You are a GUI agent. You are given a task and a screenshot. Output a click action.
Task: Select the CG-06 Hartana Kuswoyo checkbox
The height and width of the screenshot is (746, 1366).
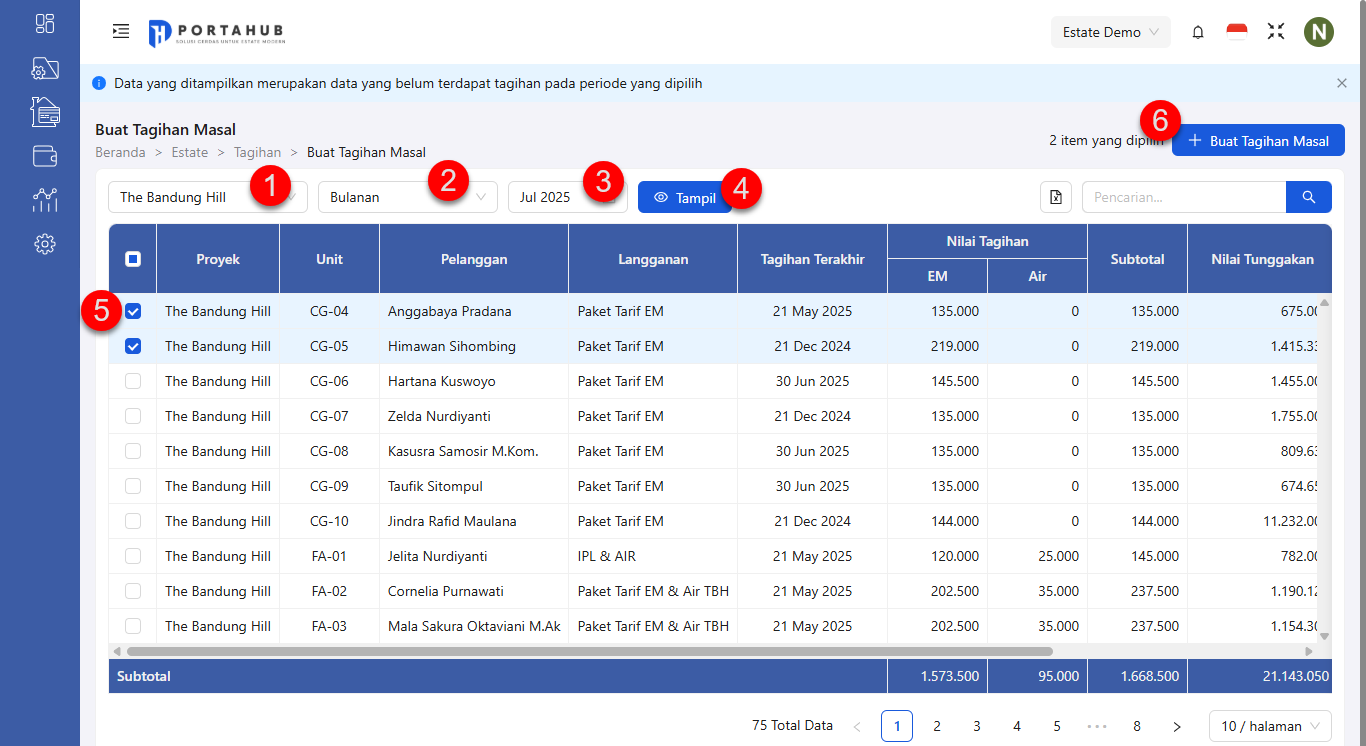tap(133, 381)
